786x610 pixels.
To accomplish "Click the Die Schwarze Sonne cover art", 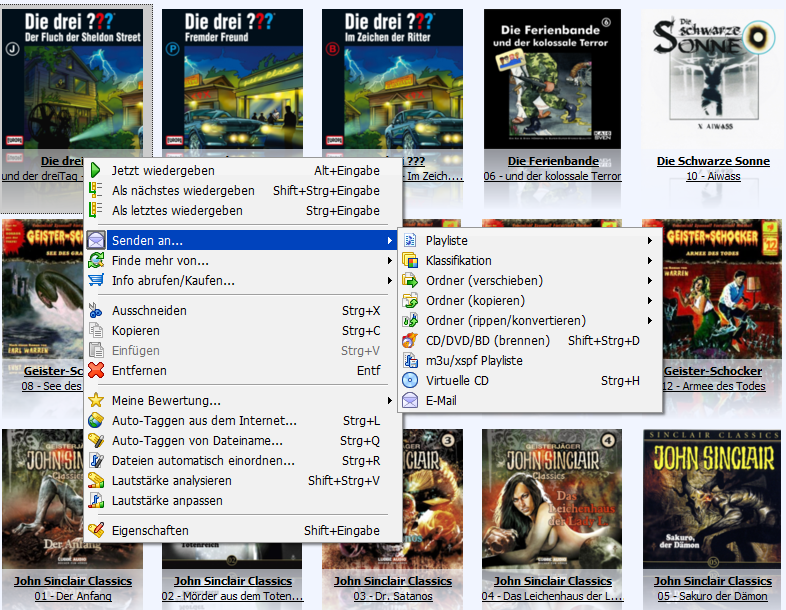I will coord(713,79).
